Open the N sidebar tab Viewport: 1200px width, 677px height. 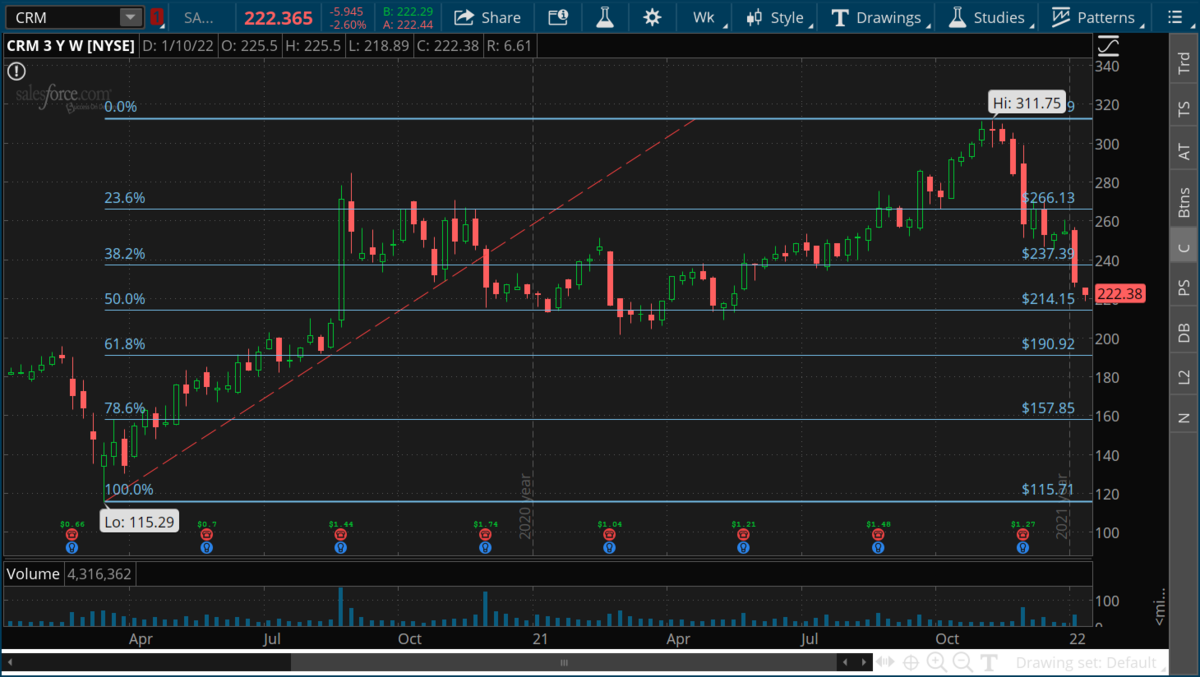1184,417
